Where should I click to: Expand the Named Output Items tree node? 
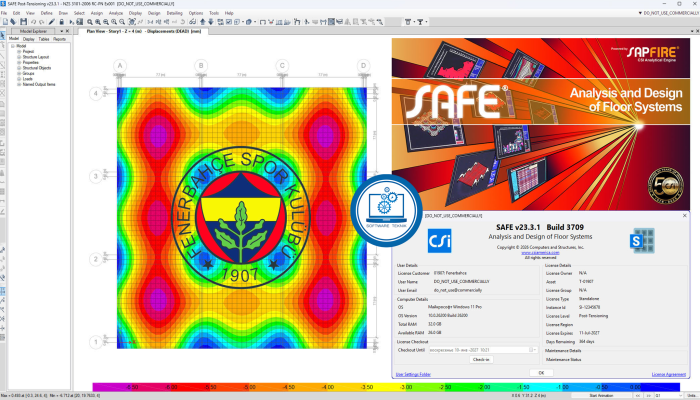point(19,84)
